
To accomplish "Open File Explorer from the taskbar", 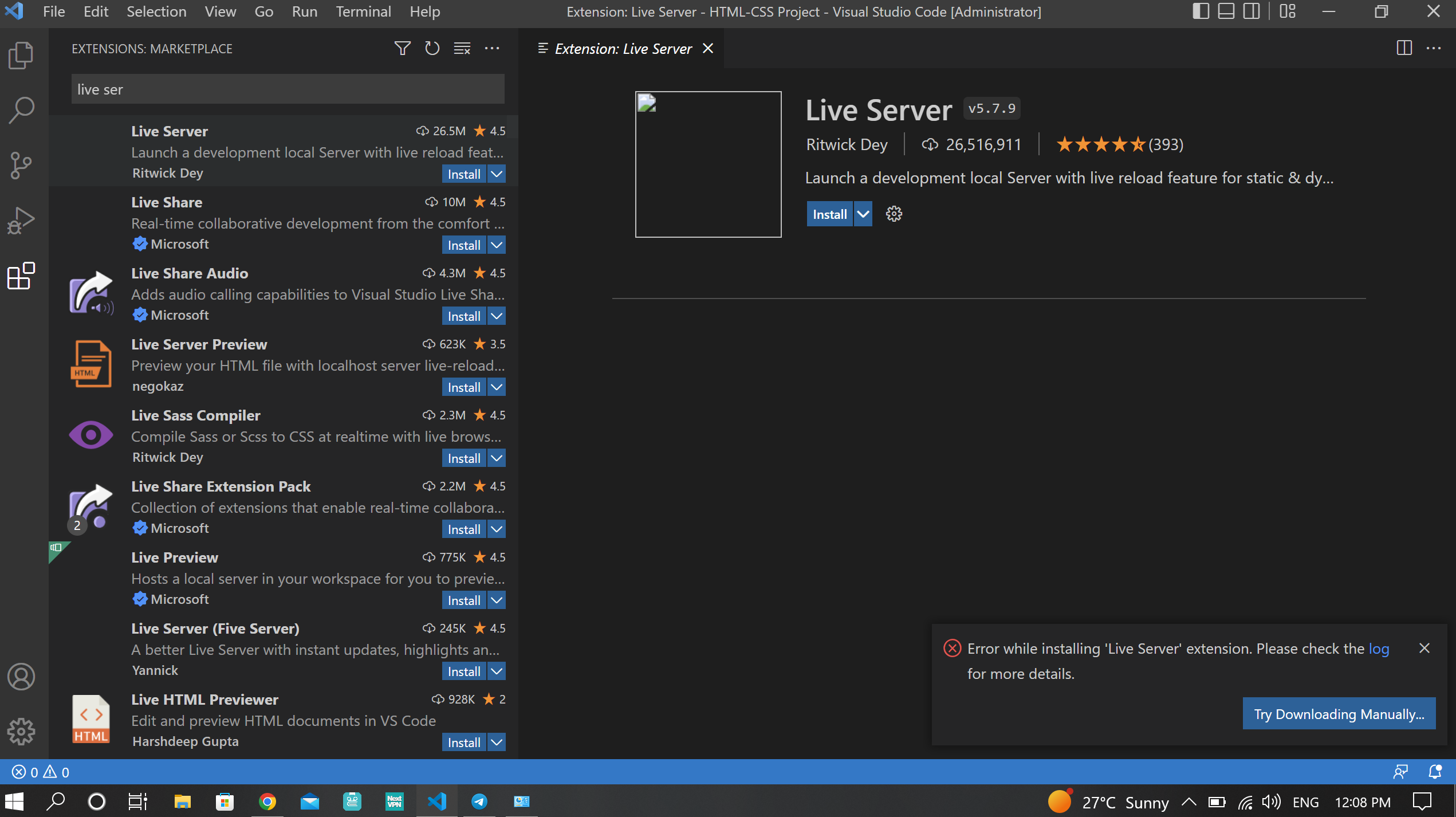I will pos(182,801).
